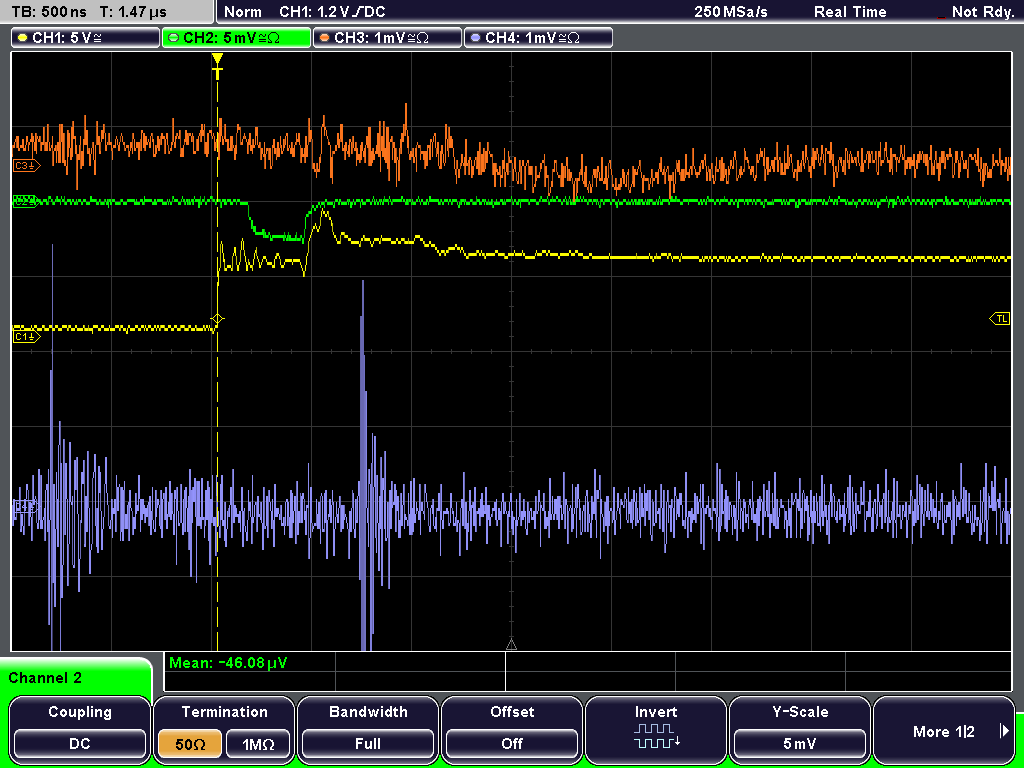Select the CH4: 1 mV channel tab

click(x=538, y=38)
